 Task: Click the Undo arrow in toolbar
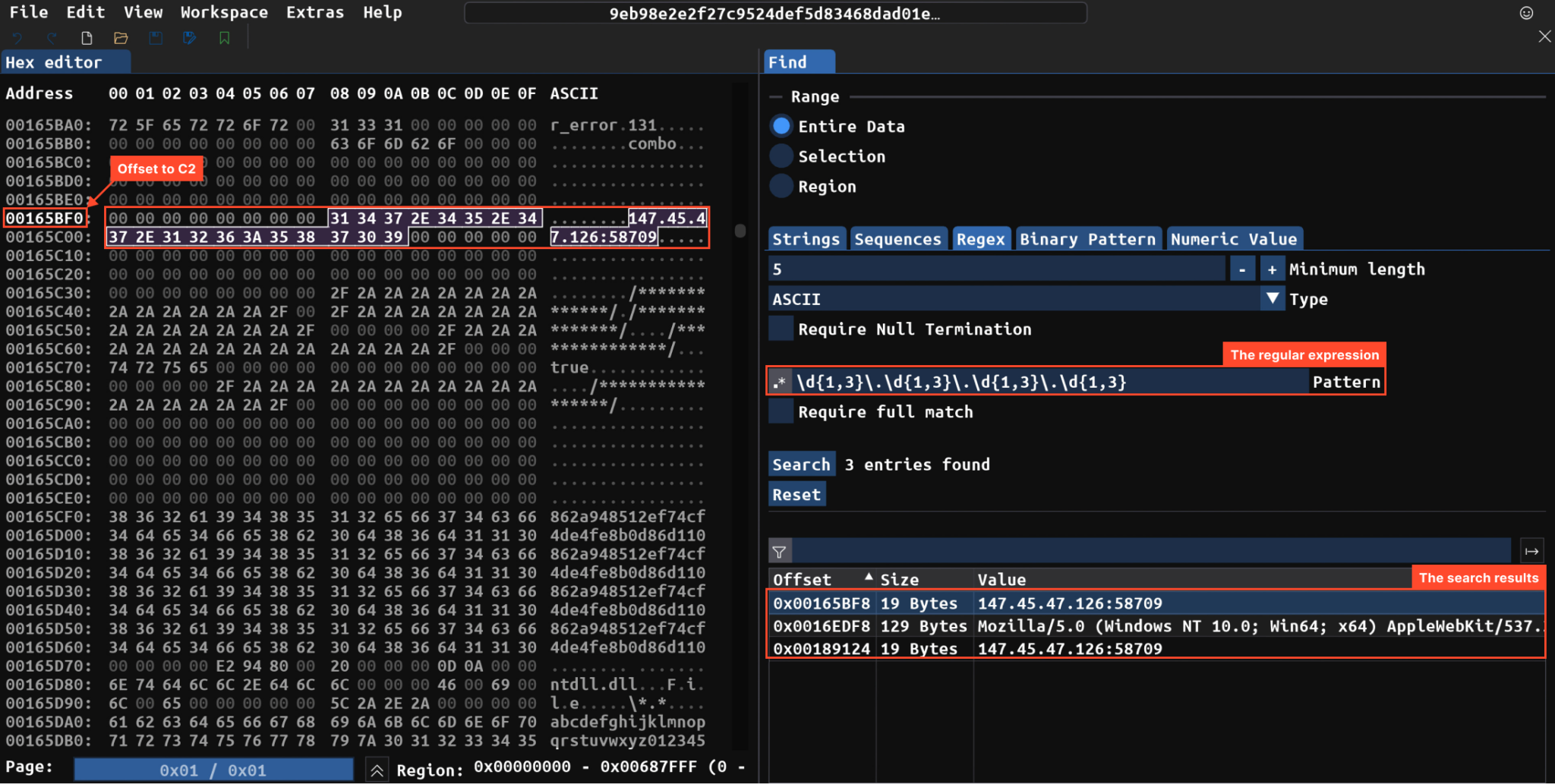pyautogui.click(x=17, y=38)
